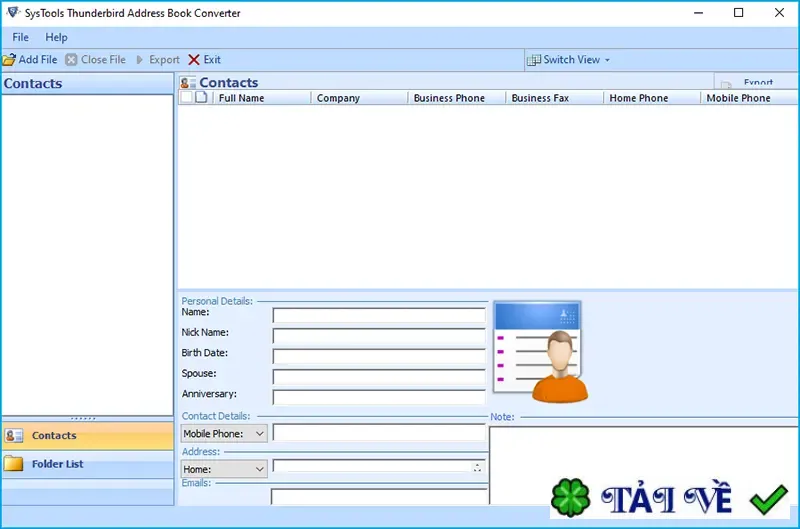The image size is (800, 529).
Task: Click the Emails input field
Action: 379,497
